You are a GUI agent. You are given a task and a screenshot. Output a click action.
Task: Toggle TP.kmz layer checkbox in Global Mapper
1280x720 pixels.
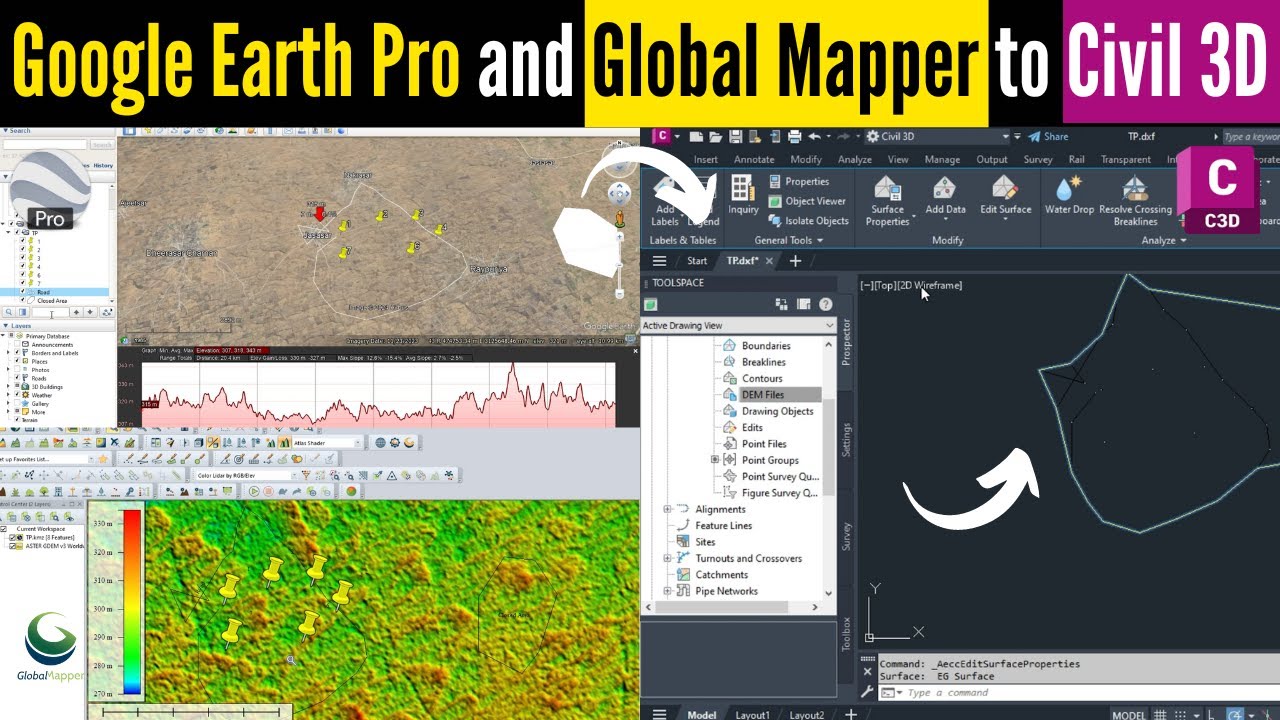coord(14,538)
